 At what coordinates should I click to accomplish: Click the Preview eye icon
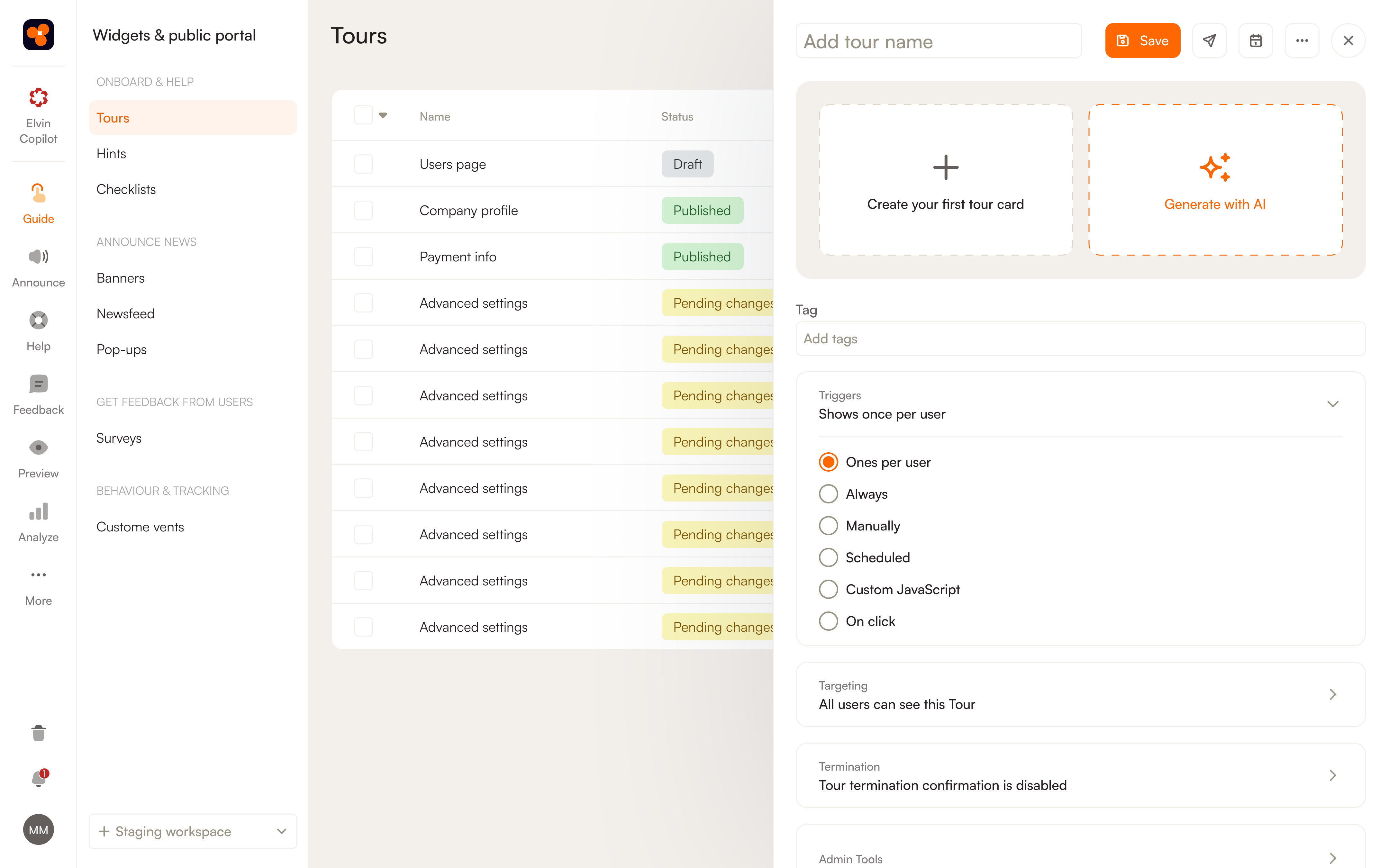click(39, 448)
